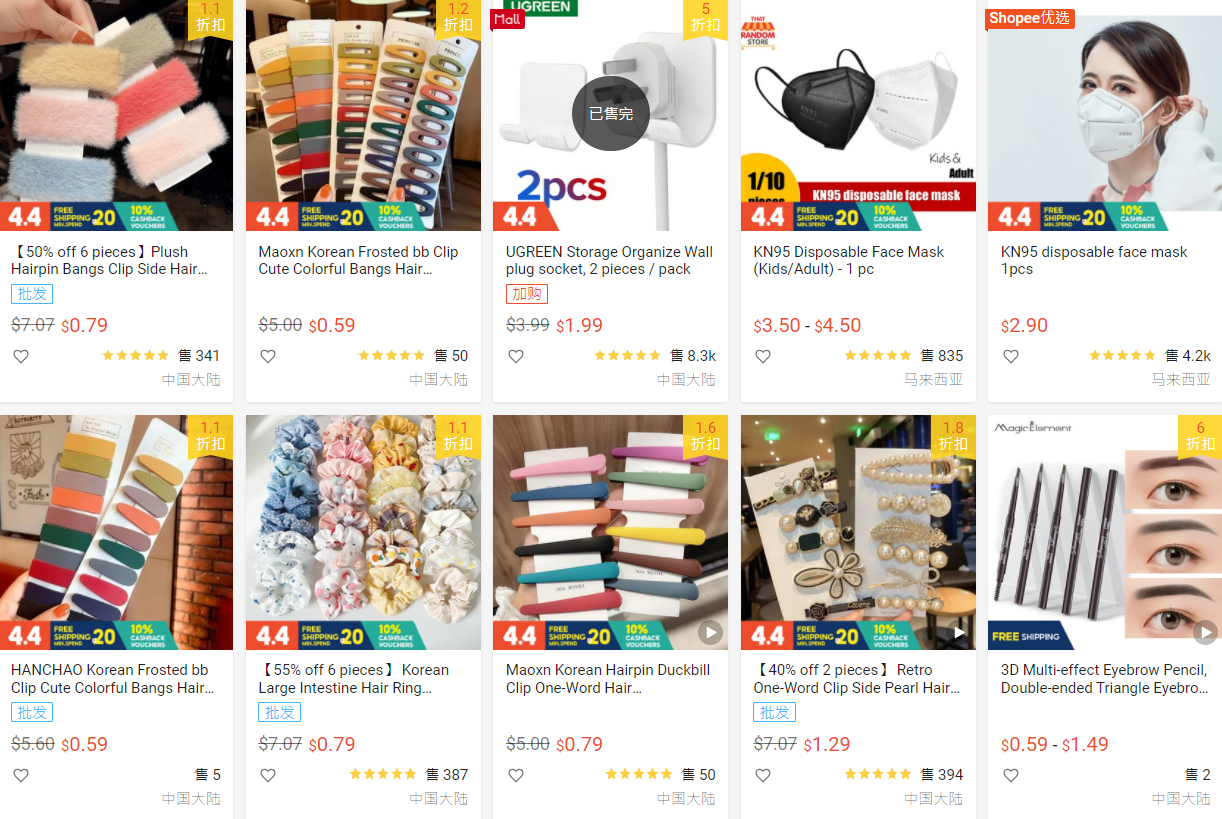1222x819 pixels.
Task: Play the Eyebrow Pencil product video
Action: (x=1205, y=632)
